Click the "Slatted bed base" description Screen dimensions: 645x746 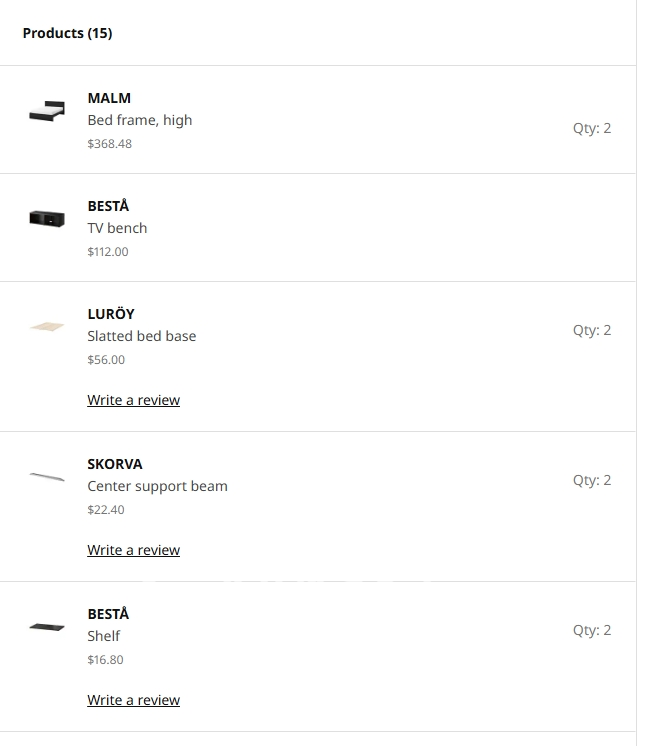pos(142,336)
